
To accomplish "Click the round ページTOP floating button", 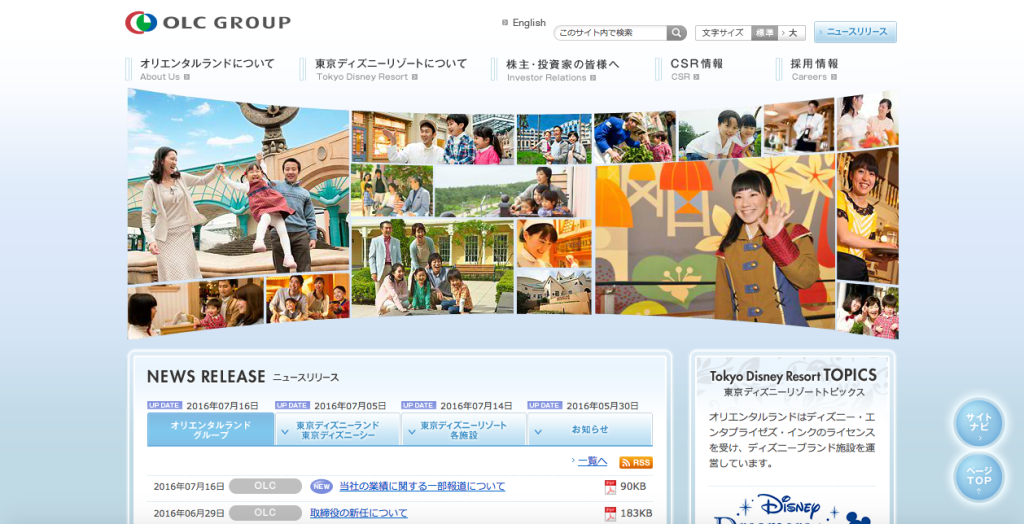I will click(x=978, y=476).
